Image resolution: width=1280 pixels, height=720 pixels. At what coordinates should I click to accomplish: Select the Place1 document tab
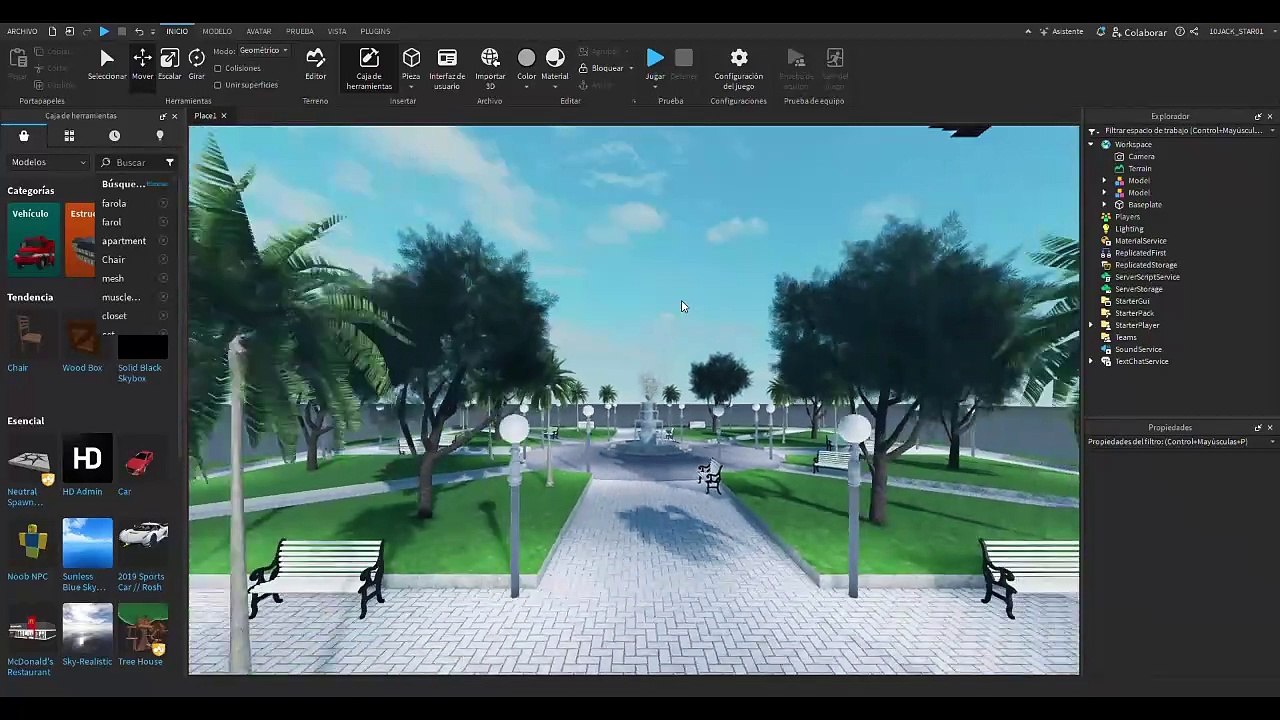coord(205,116)
